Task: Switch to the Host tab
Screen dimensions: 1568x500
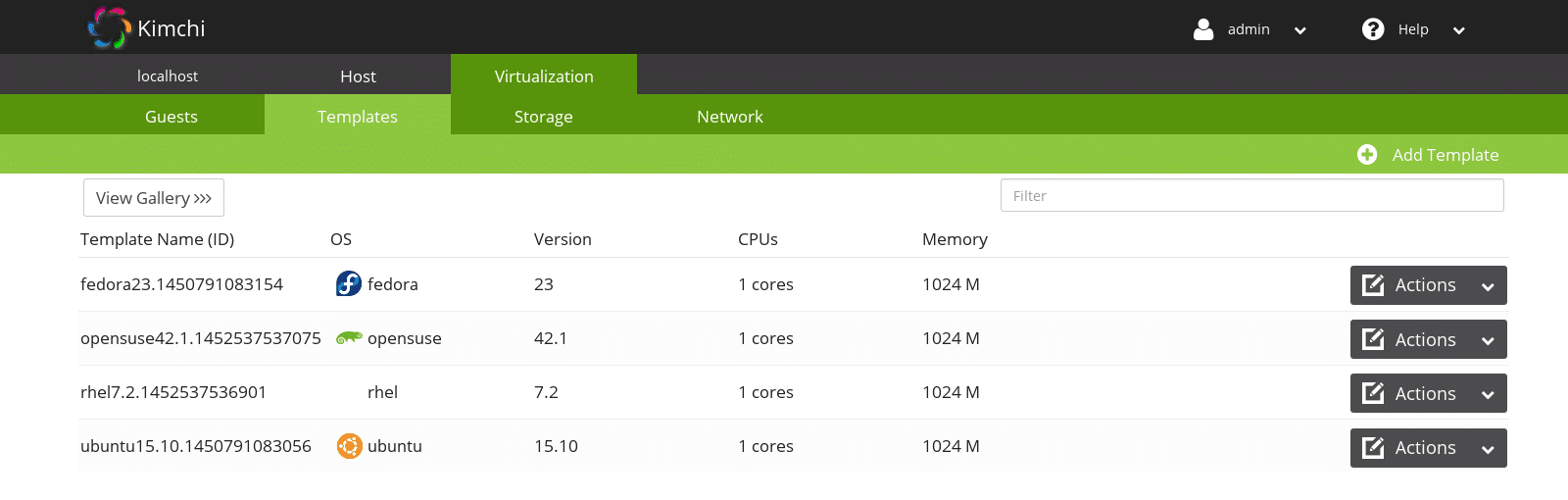Action: tap(358, 75)
